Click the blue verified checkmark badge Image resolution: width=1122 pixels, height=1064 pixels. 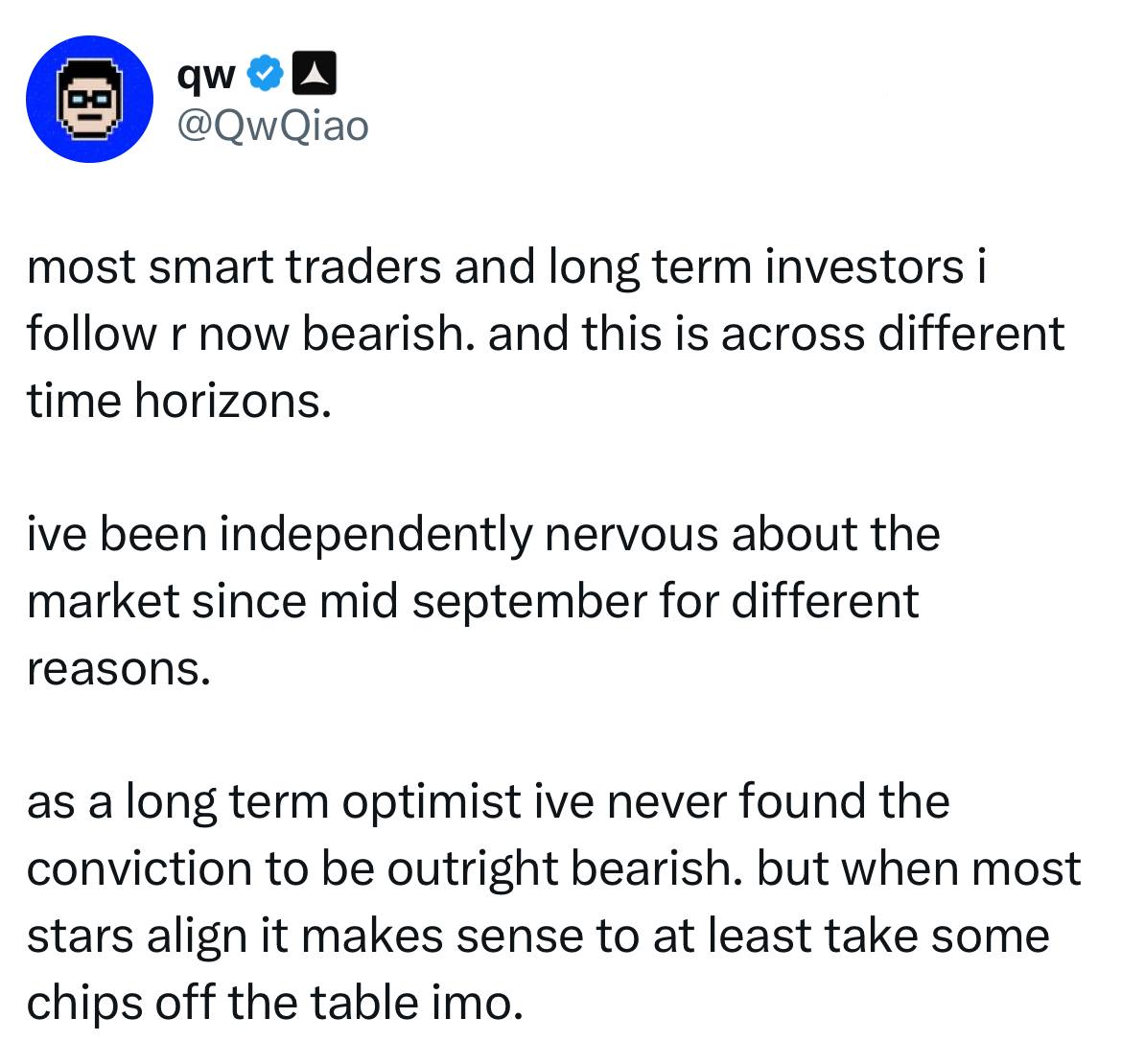(x=269, y=75)
